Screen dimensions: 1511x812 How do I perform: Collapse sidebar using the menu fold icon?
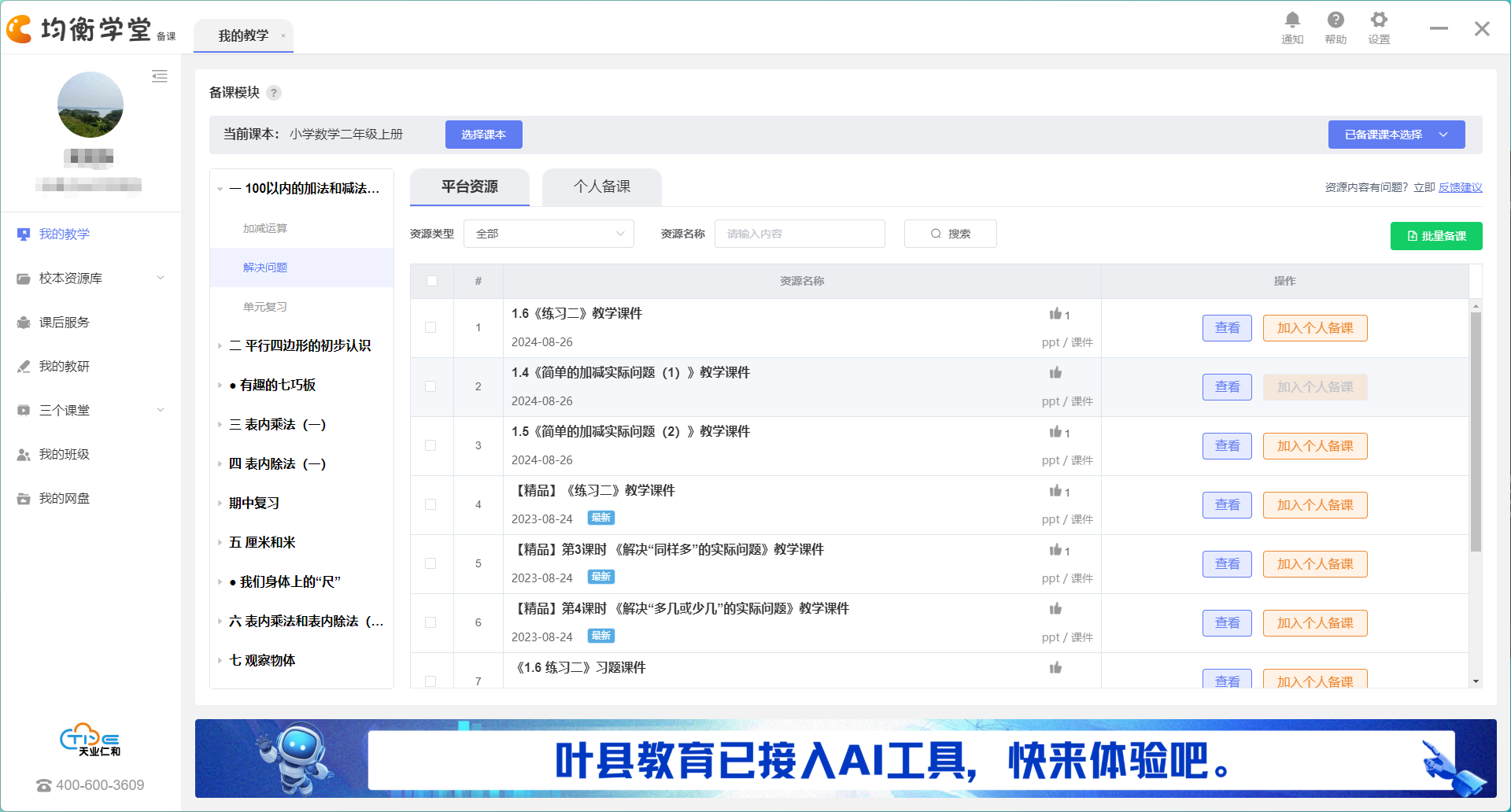[160, 76]
